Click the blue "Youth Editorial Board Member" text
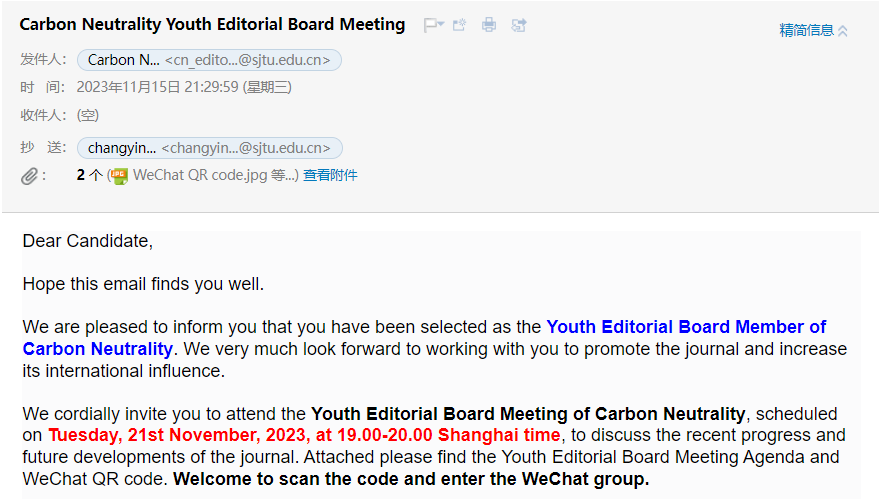This screenshot has height=499, width=879. click(686, 327)
